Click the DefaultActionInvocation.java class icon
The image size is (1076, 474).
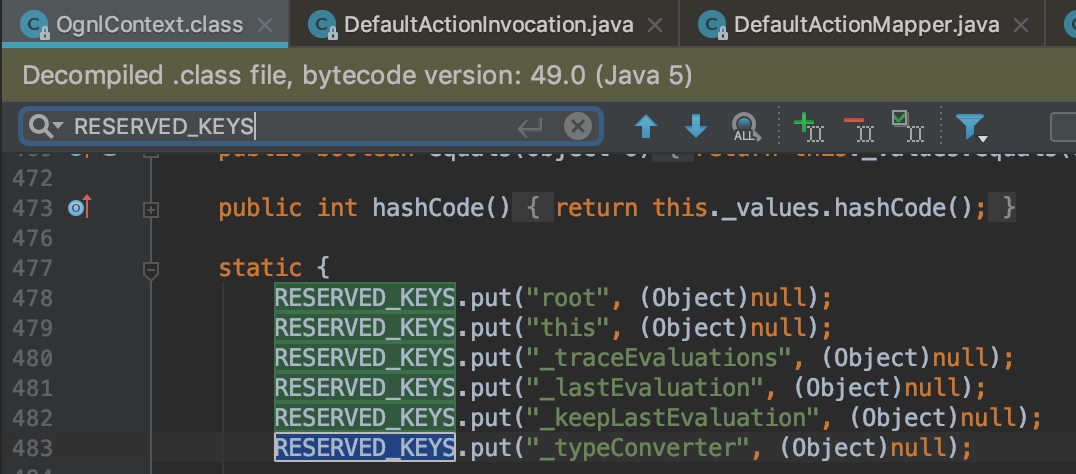point(322,25)
